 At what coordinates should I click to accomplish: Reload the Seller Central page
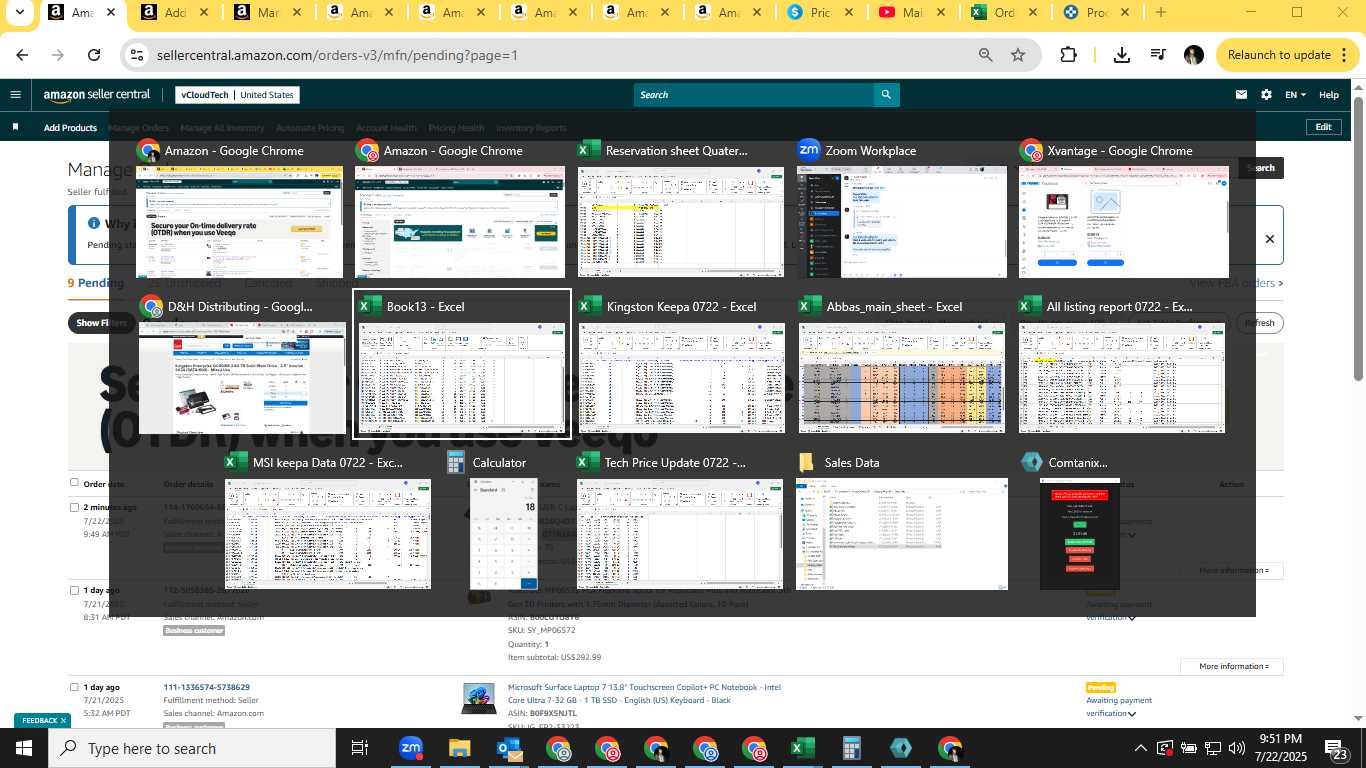[94, 55]
